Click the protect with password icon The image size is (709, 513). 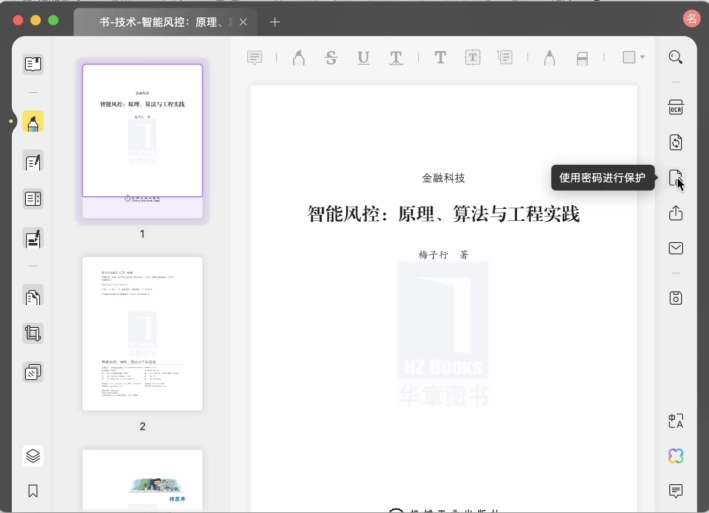[x=676, y=178]
